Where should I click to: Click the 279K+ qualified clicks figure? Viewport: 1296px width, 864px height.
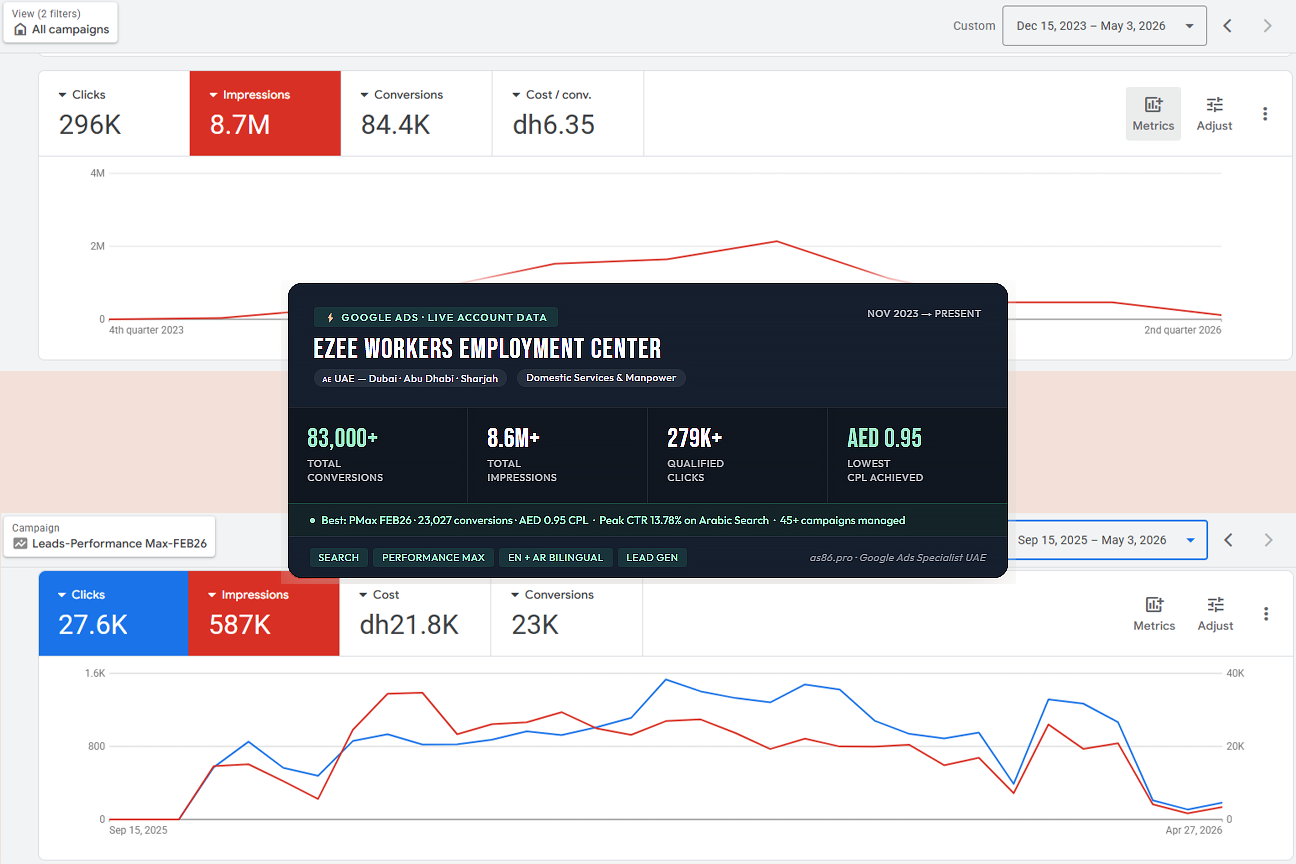coord(695,438)
